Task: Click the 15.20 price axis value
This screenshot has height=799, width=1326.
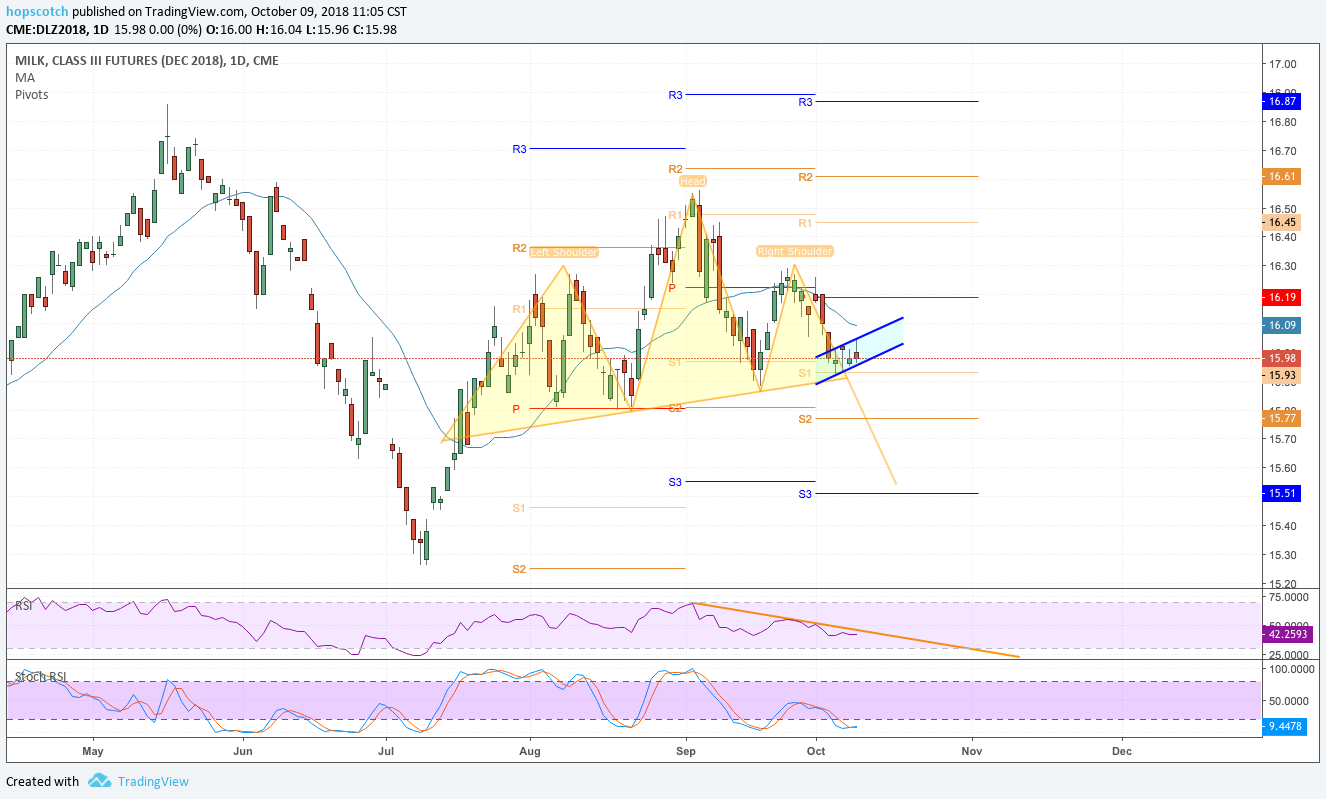Action: 1282,583
